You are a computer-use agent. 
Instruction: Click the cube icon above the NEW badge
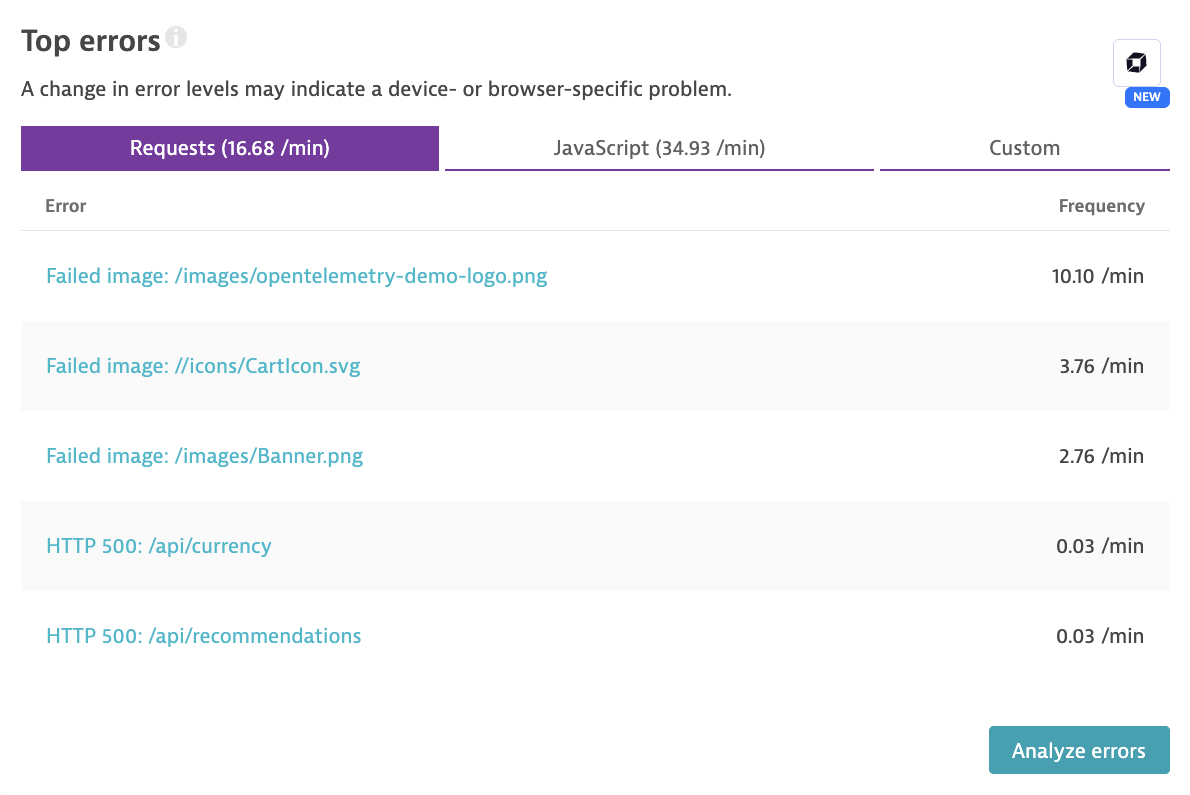(x=1136, y=62)
